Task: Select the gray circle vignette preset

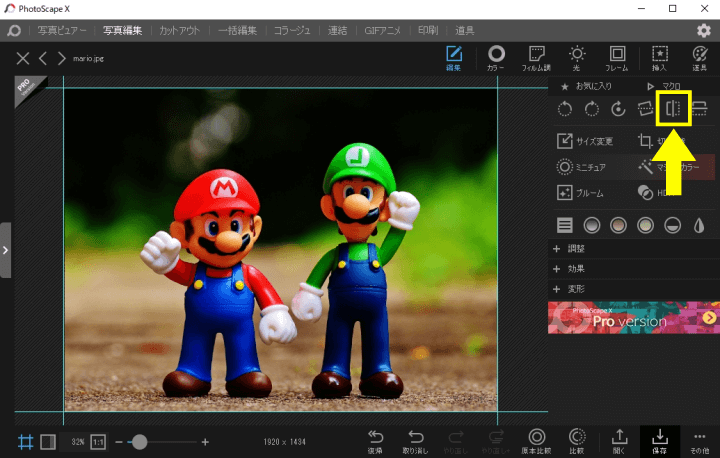Action: coord(591,225)
